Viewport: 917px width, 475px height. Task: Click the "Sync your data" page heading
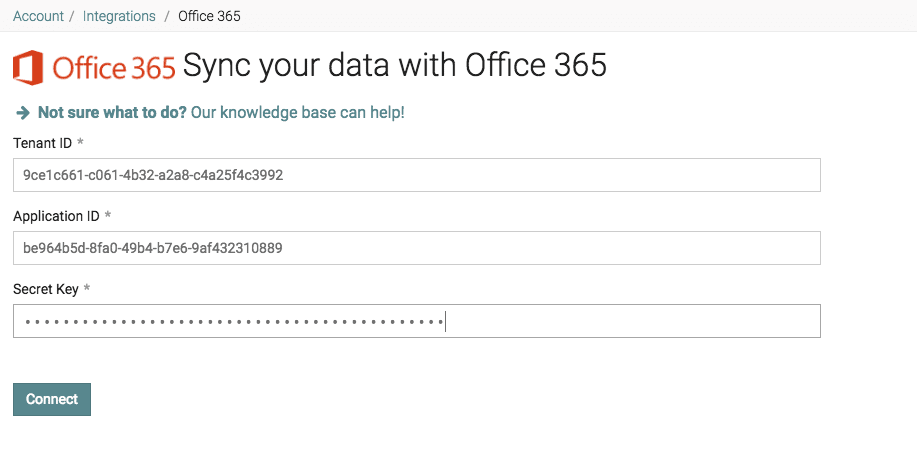[395, 66]
